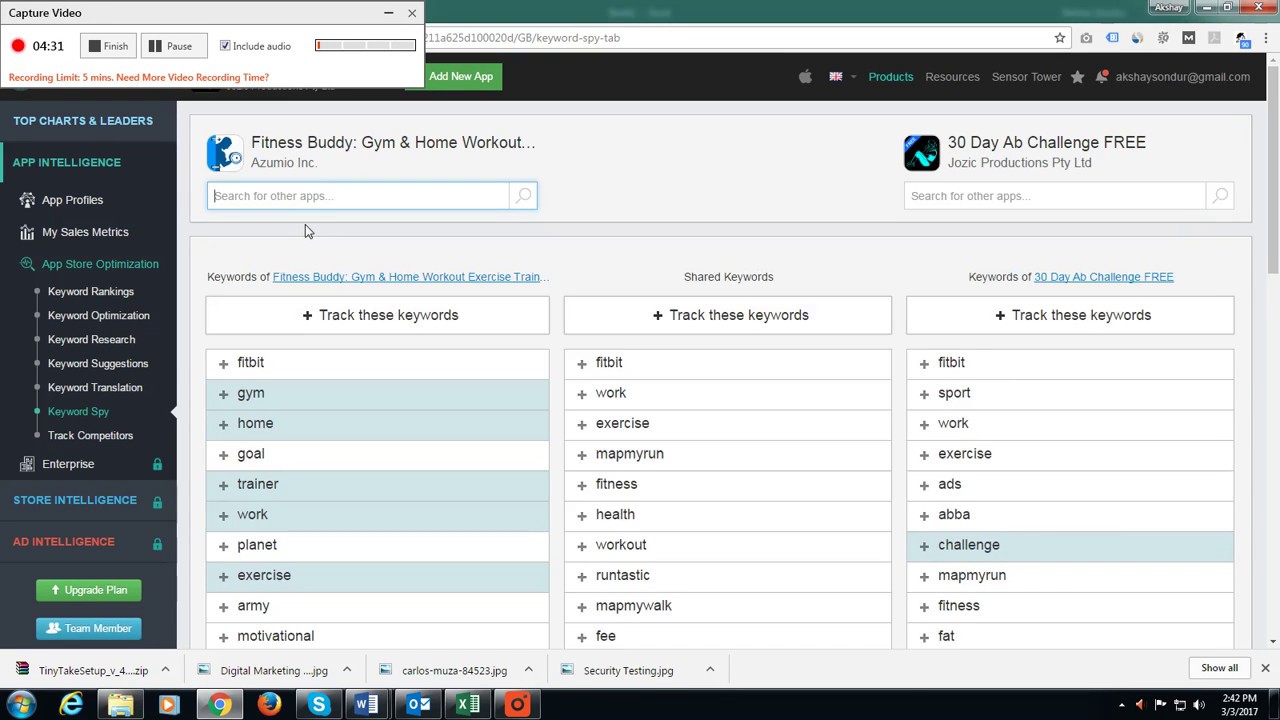Open the 30 Day Ab Challenge FREE link
This screenshot has width=1280, height=720.
1103,277
